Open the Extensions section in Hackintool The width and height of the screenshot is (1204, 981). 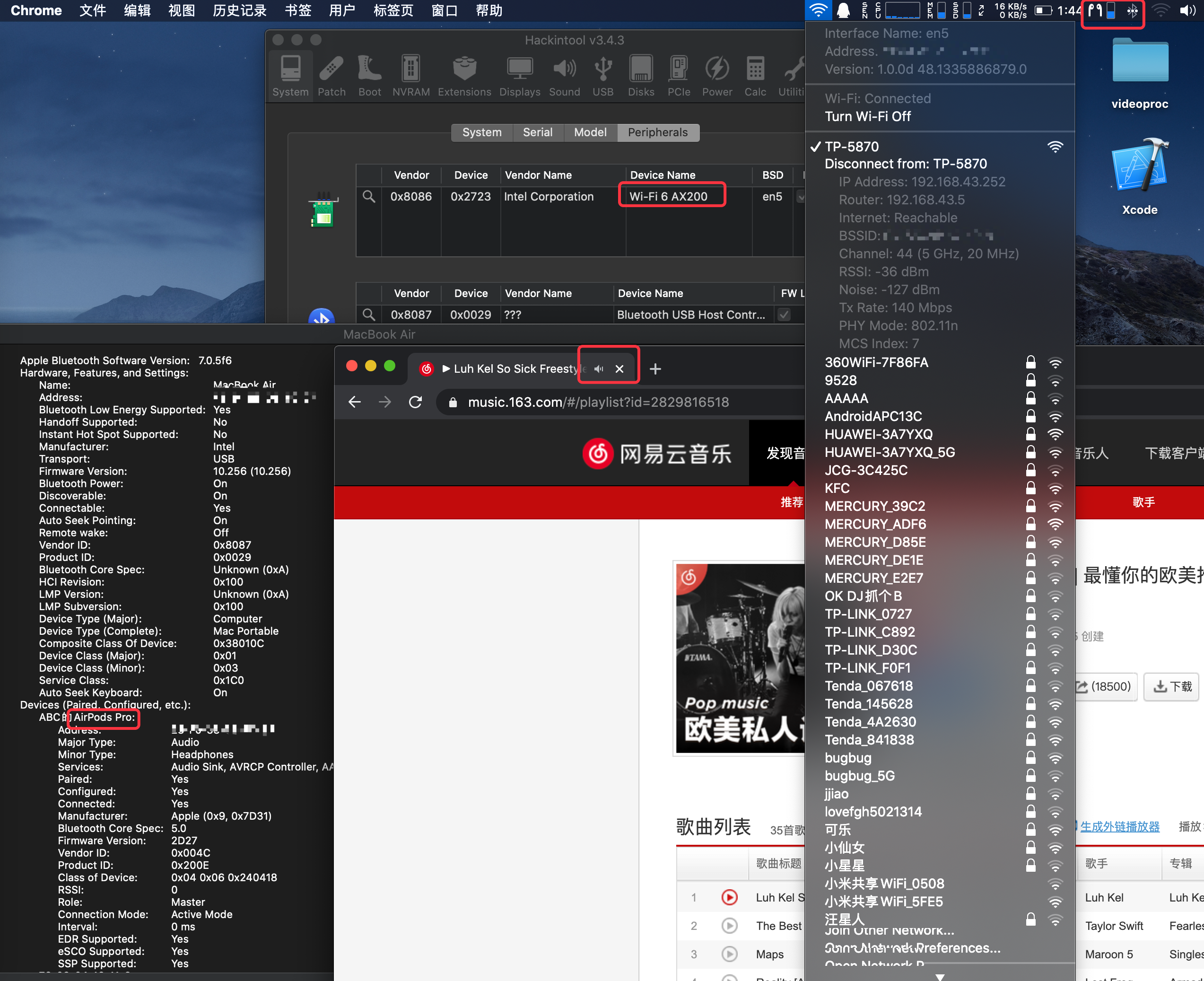(464, 76)
